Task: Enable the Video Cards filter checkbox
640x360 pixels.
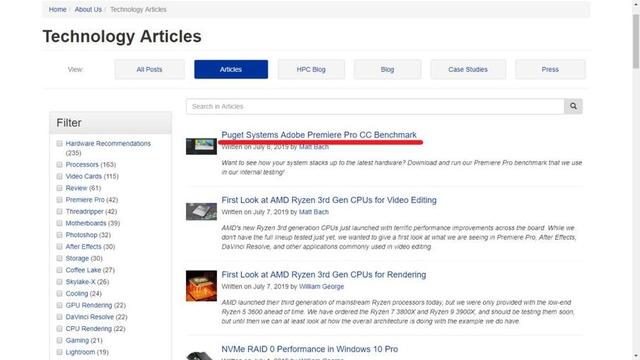Action: (60, 176)
